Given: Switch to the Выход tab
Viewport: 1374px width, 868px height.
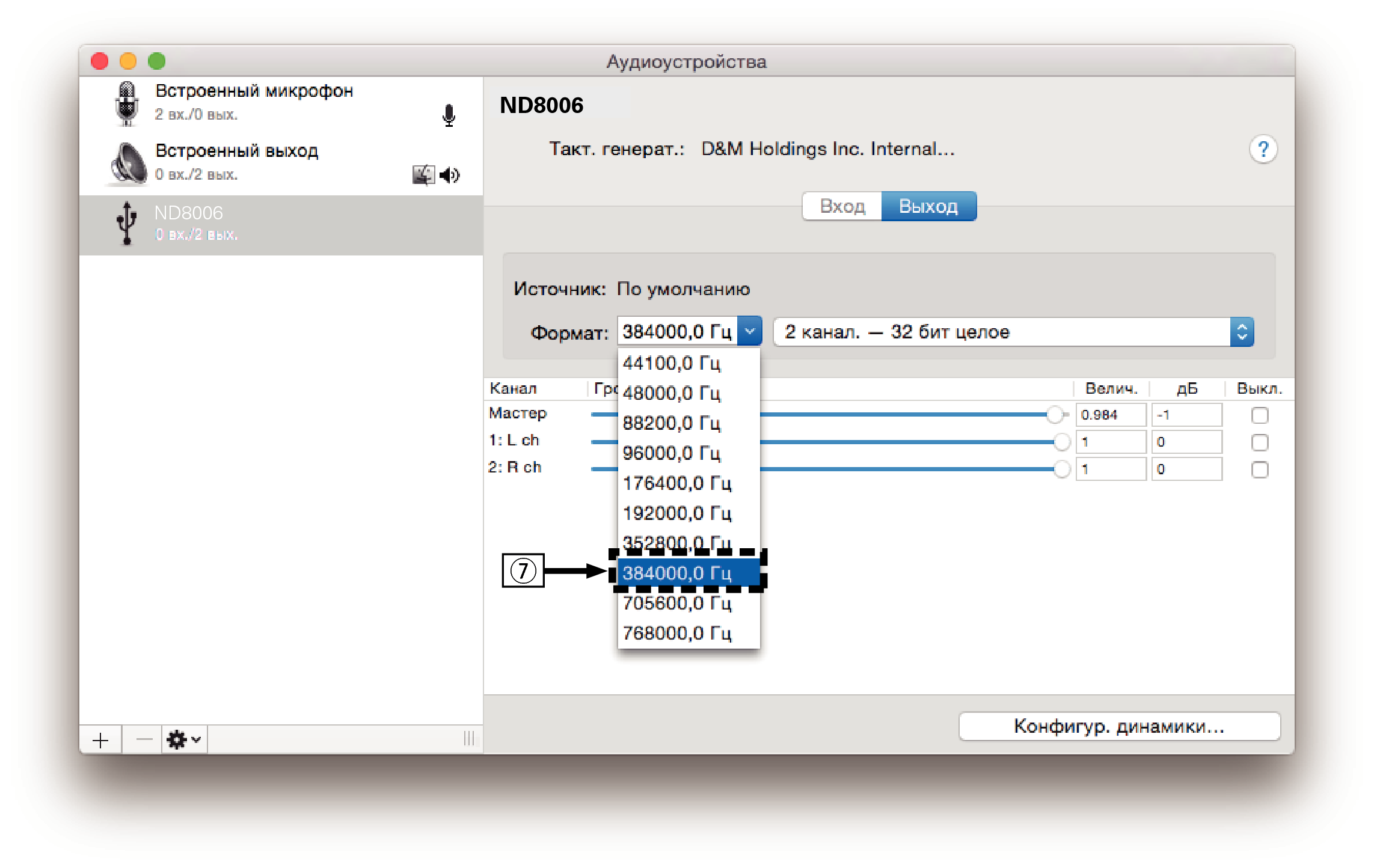Looking at the screenshot, I should (x=928, y=206).
